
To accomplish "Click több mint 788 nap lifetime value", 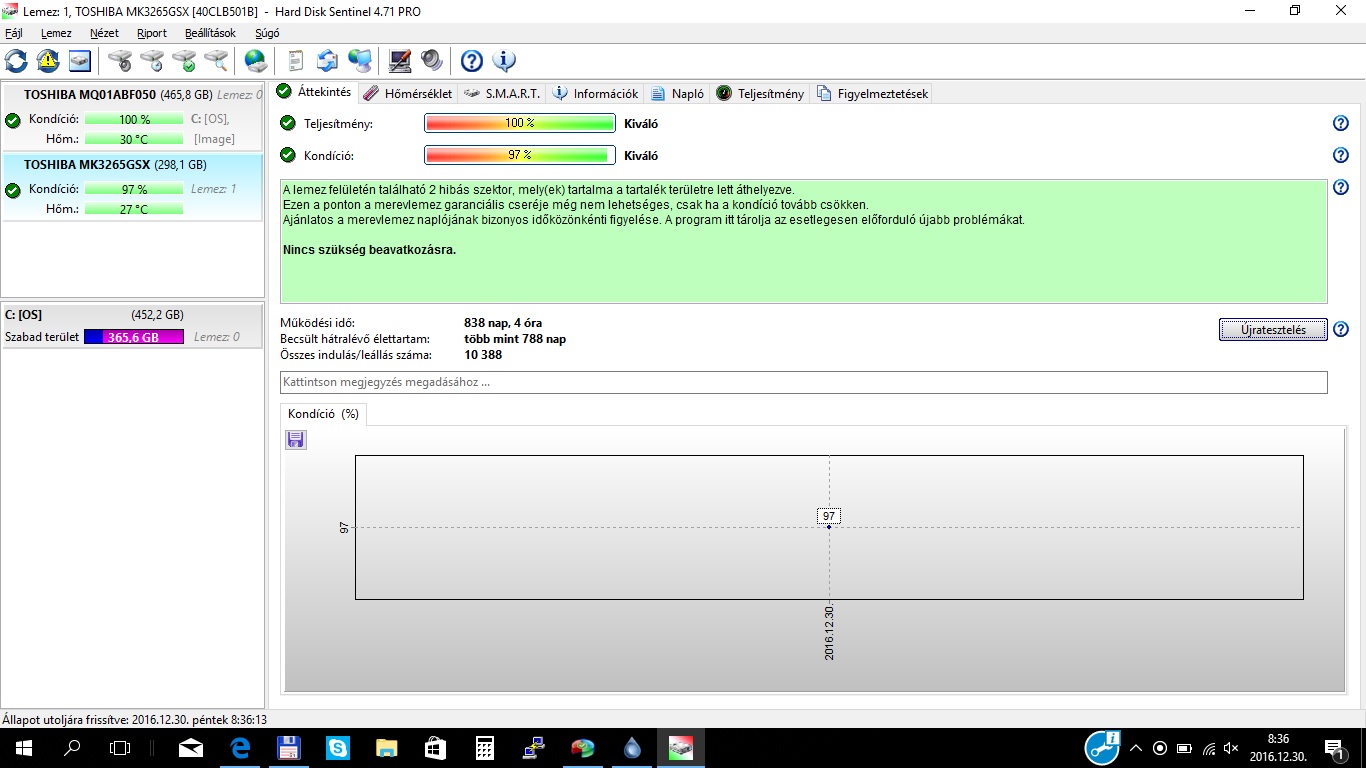I will click(x=515, y=339).
